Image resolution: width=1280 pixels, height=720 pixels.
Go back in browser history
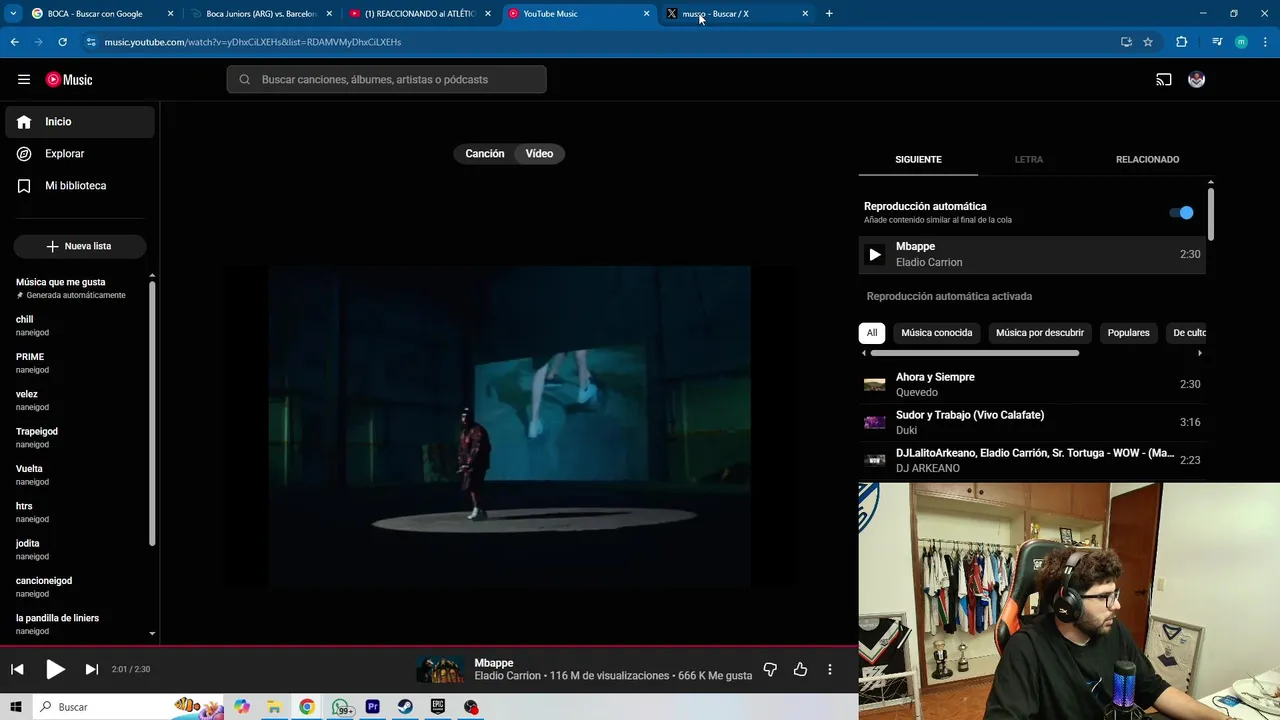point(14,42)
